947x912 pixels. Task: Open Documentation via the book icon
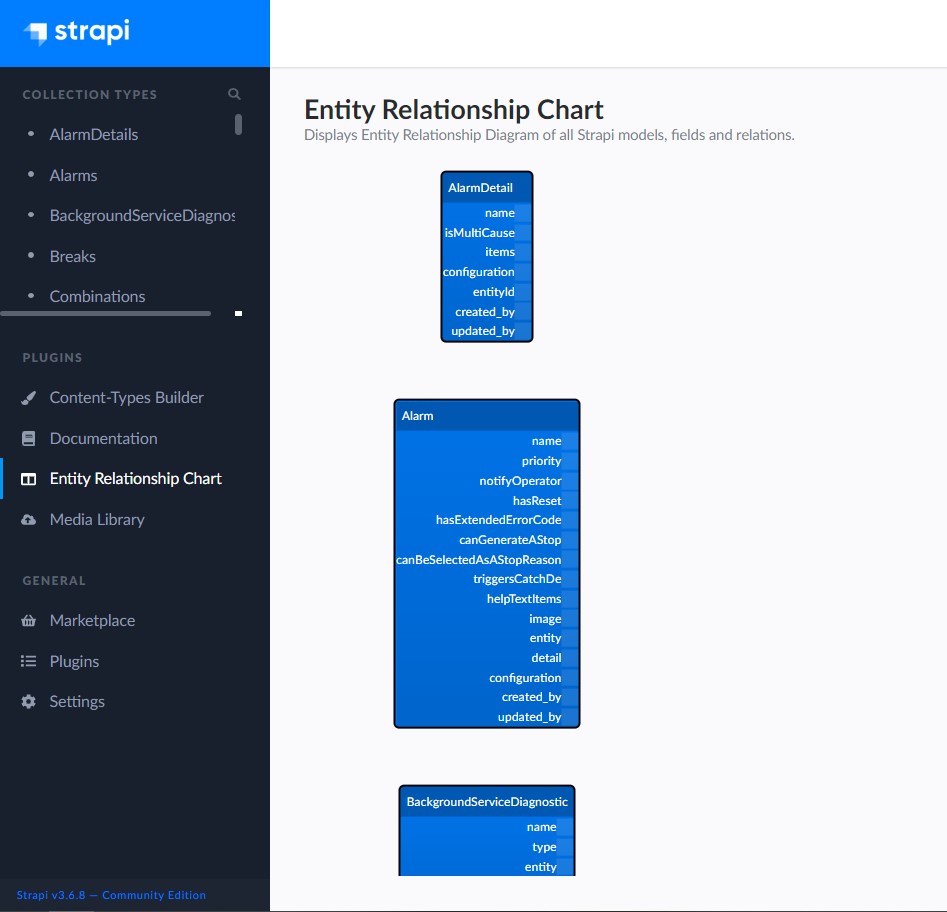28,438
